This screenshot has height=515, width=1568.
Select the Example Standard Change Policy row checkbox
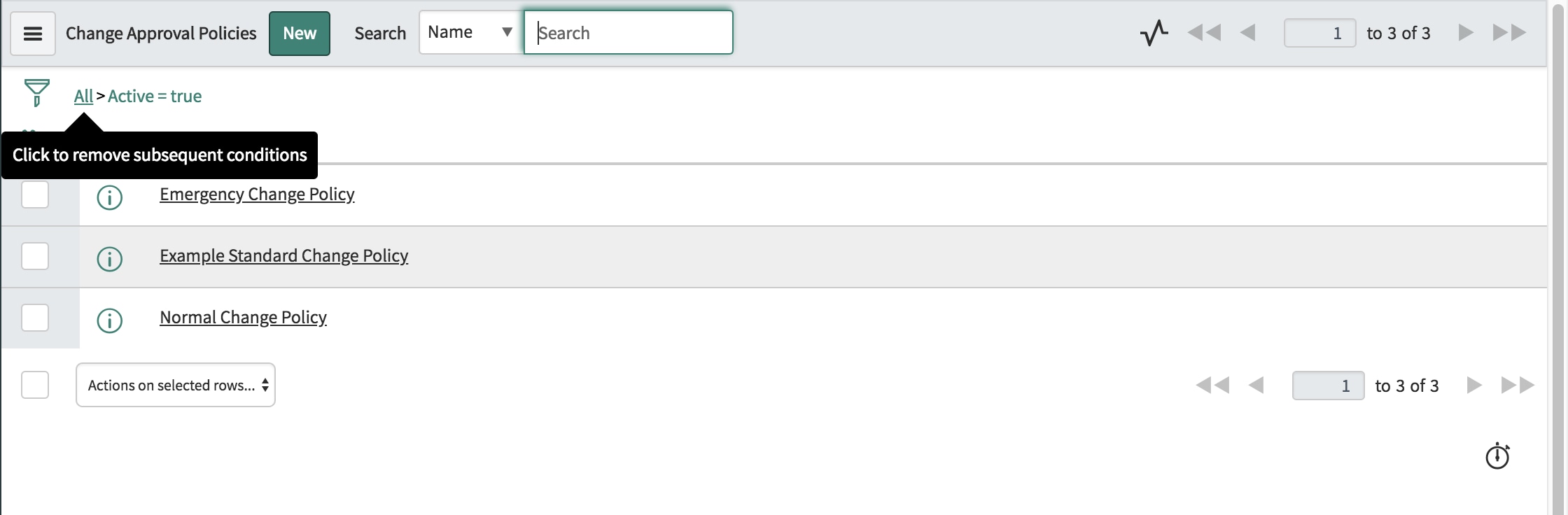click(x=34, y=256)
